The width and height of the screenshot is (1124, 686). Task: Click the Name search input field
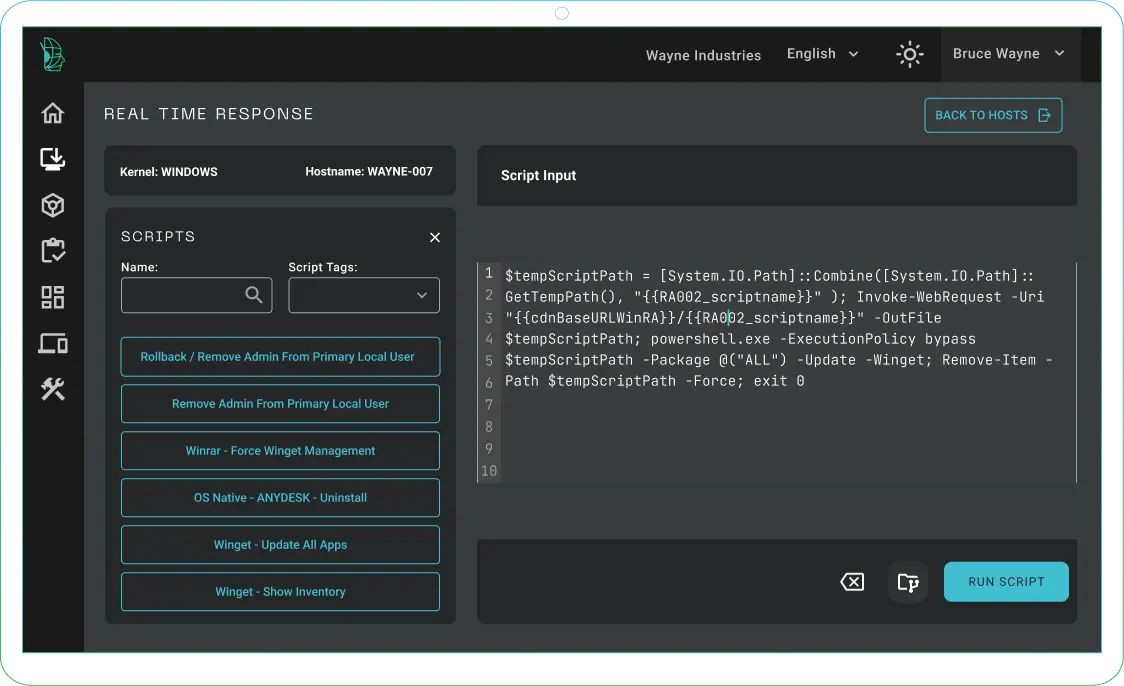click(196, 295)
